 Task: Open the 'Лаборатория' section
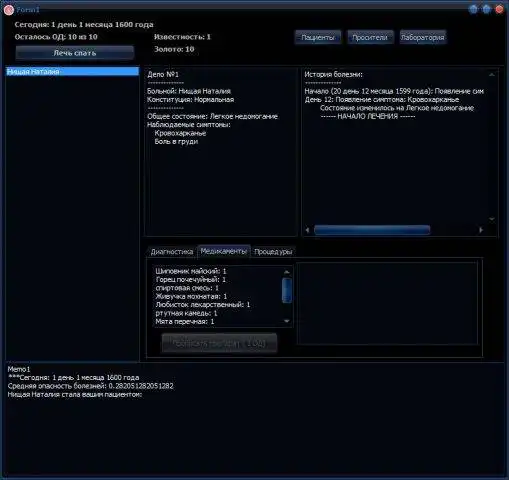point(422,37)
